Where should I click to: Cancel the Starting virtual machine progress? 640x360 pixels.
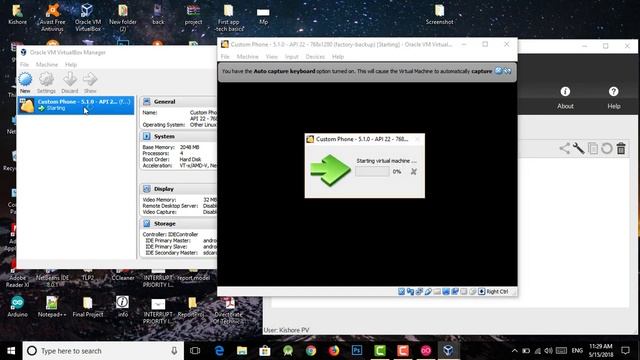click(413, 172)
